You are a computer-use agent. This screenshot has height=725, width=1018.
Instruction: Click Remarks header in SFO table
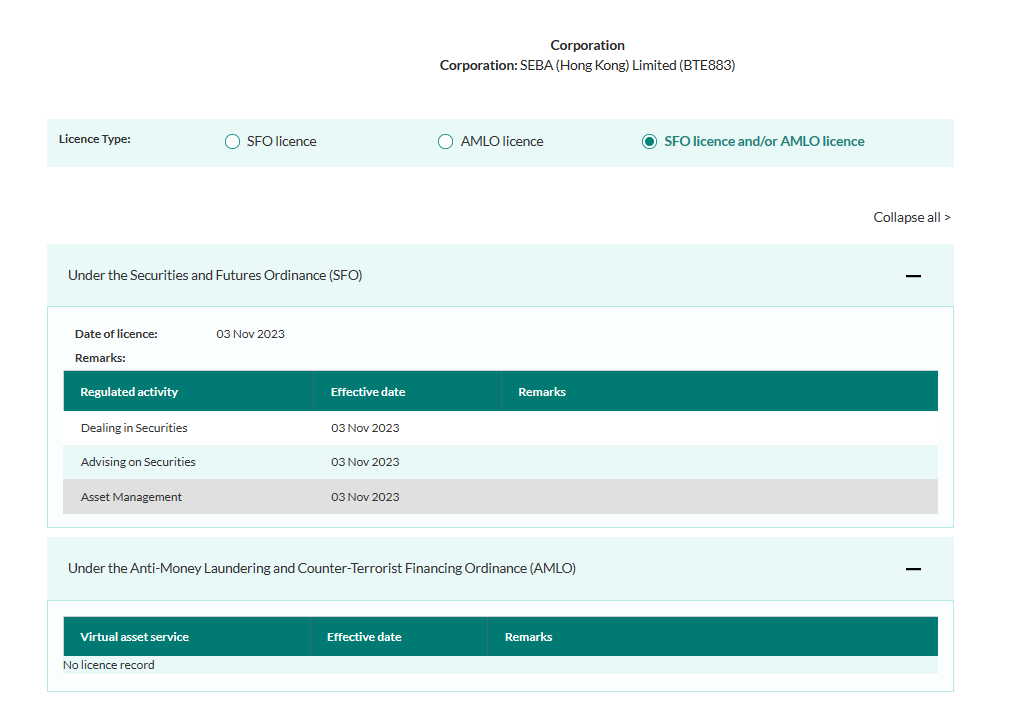(542, 392)
